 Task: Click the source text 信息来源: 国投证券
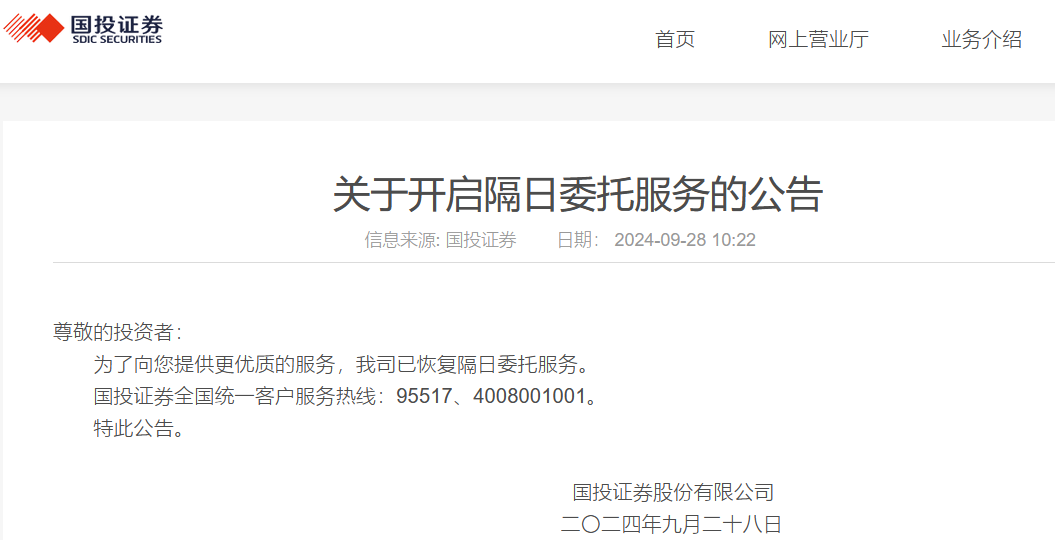tap(441, 240)
